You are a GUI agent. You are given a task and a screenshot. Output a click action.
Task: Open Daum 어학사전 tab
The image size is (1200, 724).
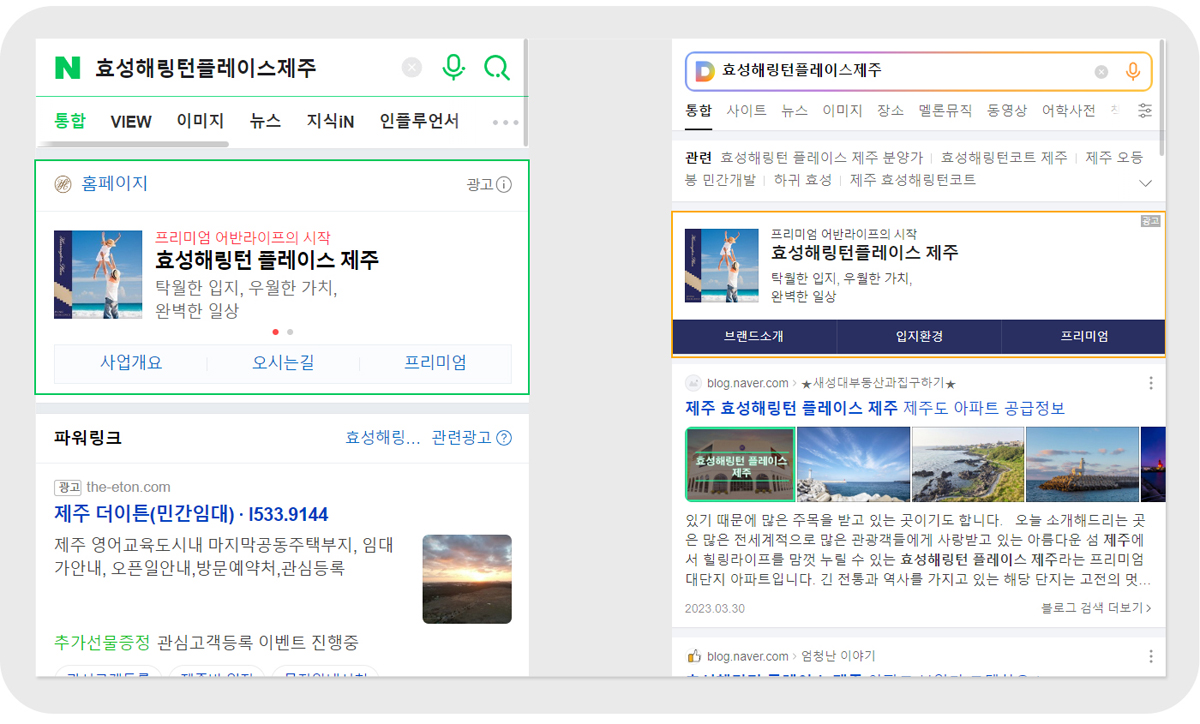1069,110
